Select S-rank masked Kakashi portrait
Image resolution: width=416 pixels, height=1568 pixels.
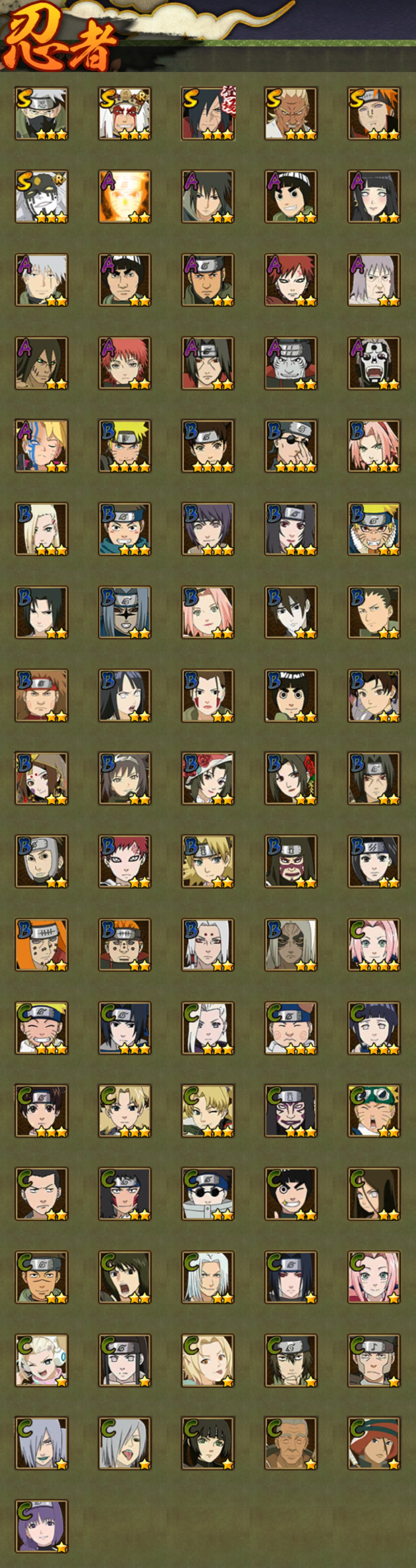coord(41,113)
